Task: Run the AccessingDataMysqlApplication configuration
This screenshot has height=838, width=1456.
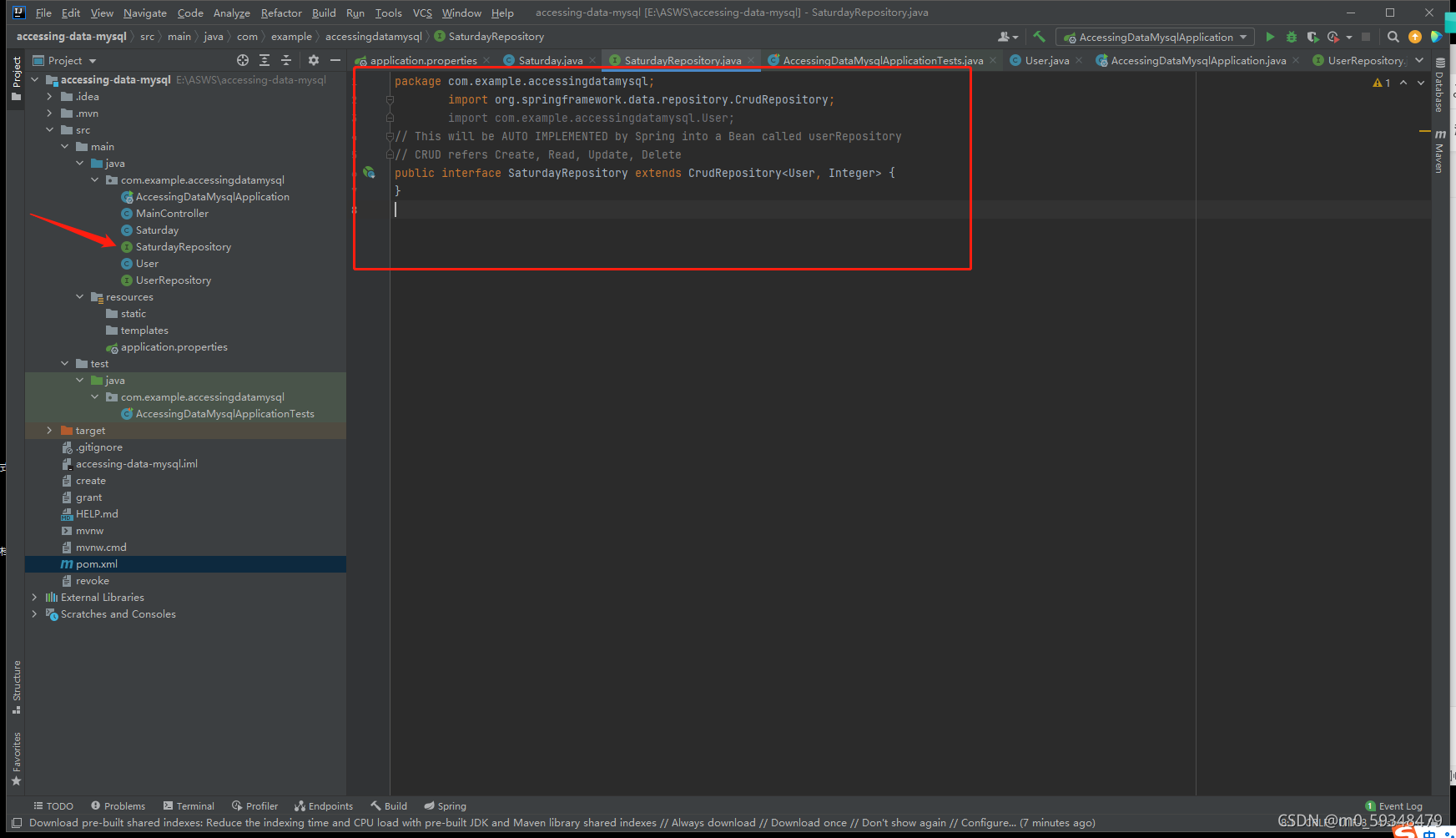Action: coord(1270,37)
